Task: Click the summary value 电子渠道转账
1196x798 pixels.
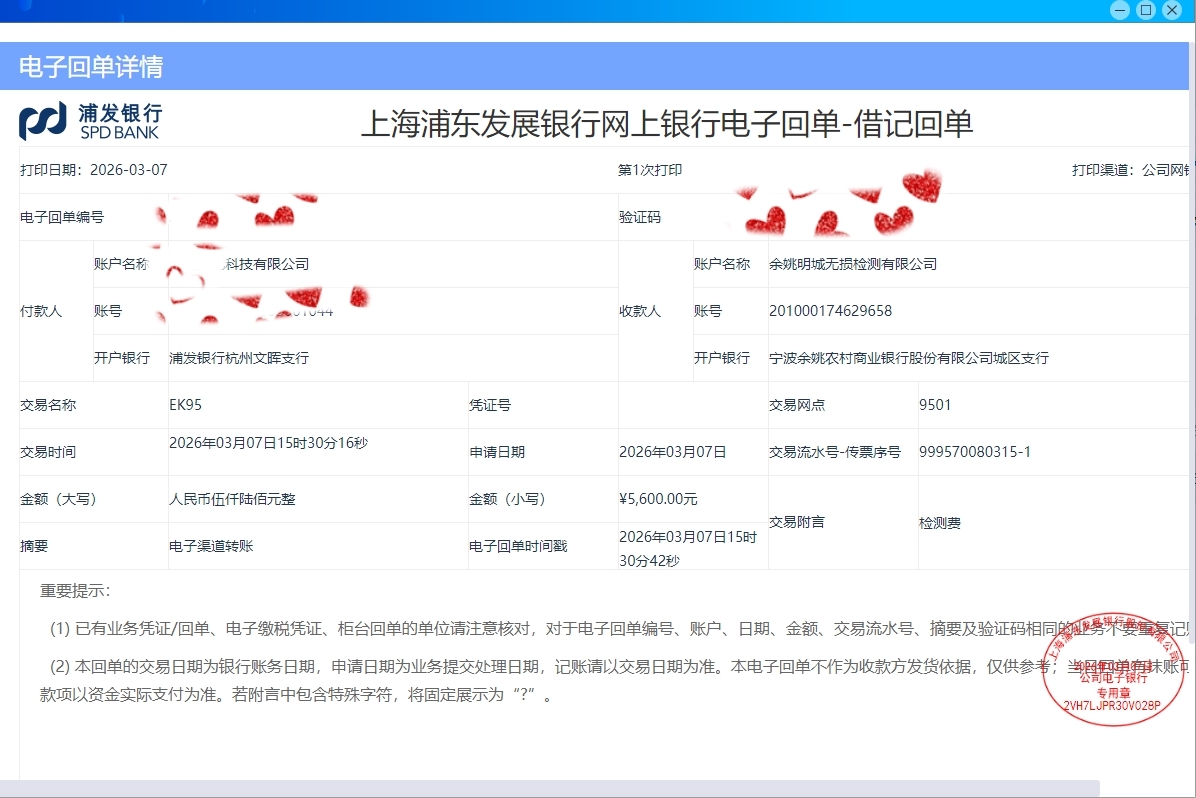Action: coord(218,546)
